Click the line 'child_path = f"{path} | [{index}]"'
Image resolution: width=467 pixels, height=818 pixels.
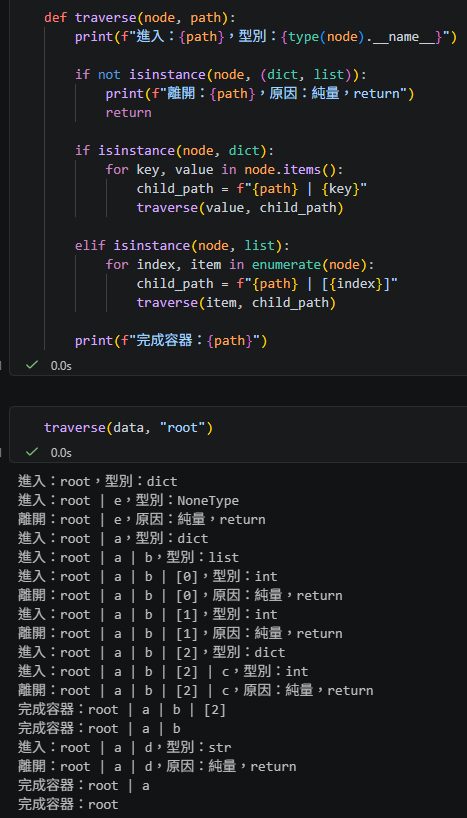(268, 284)
